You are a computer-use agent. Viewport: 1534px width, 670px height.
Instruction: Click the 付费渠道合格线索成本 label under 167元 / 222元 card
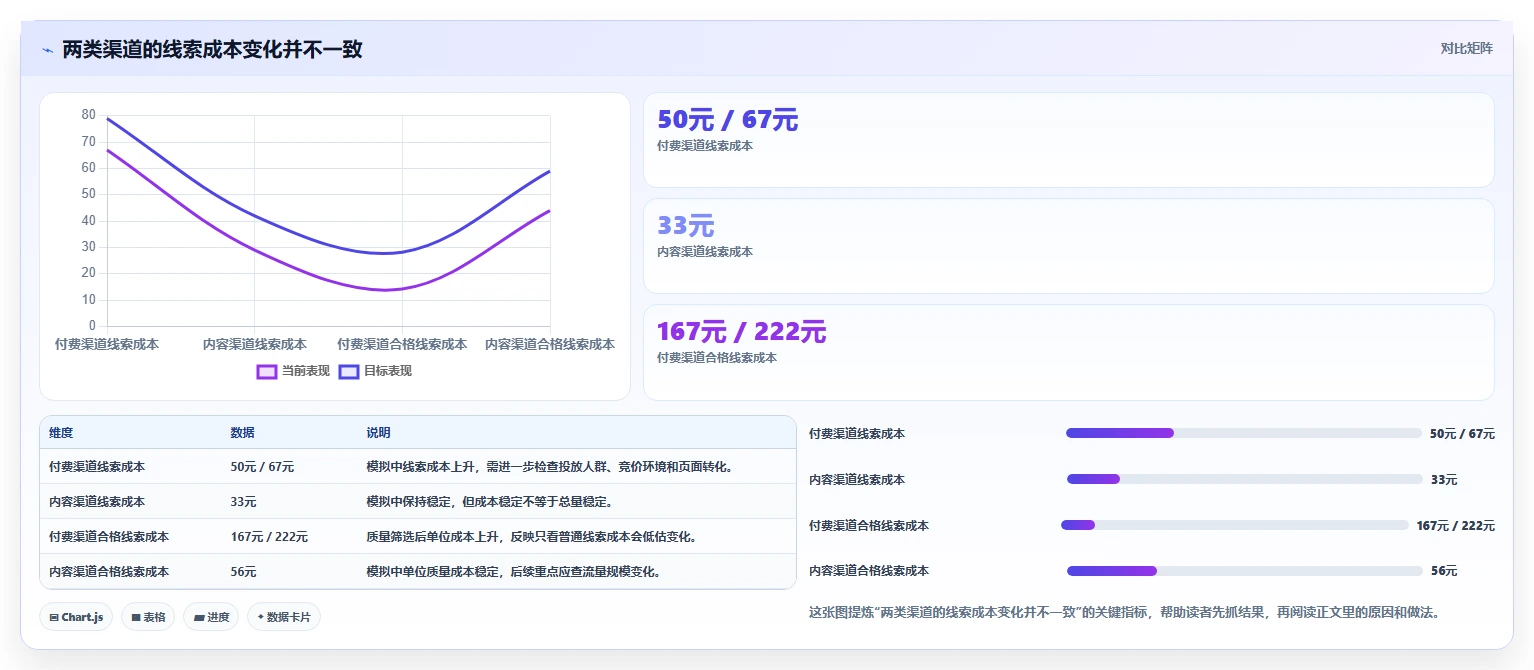tap(717, 358)
